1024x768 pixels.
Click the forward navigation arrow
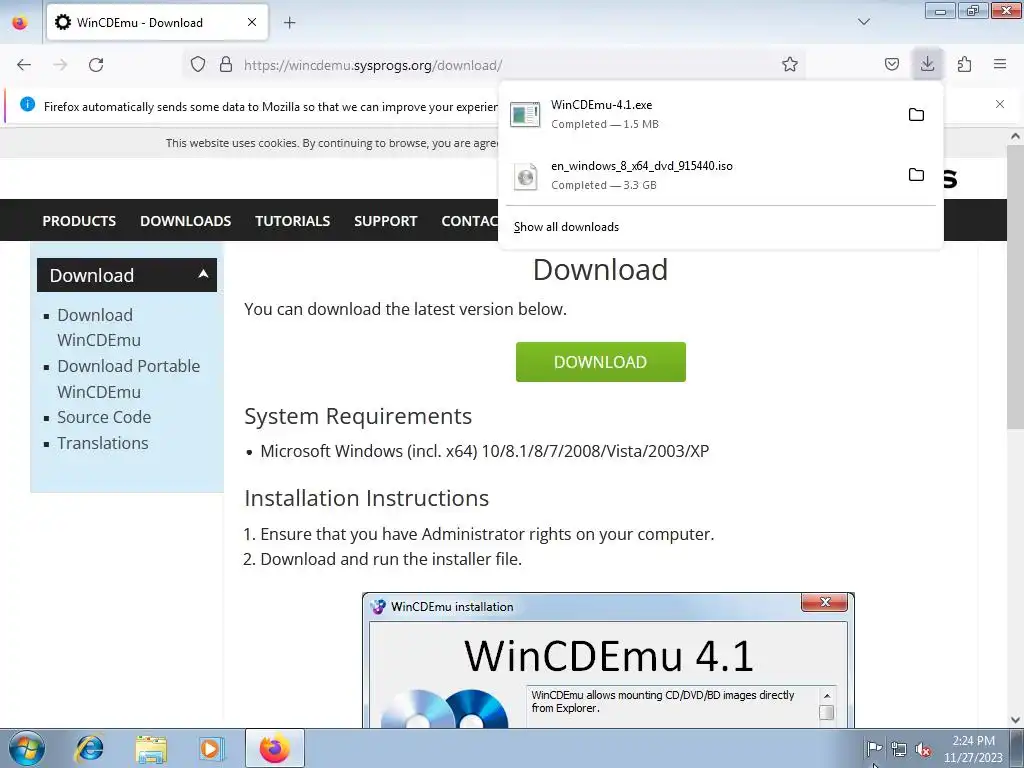click(60, 65)
